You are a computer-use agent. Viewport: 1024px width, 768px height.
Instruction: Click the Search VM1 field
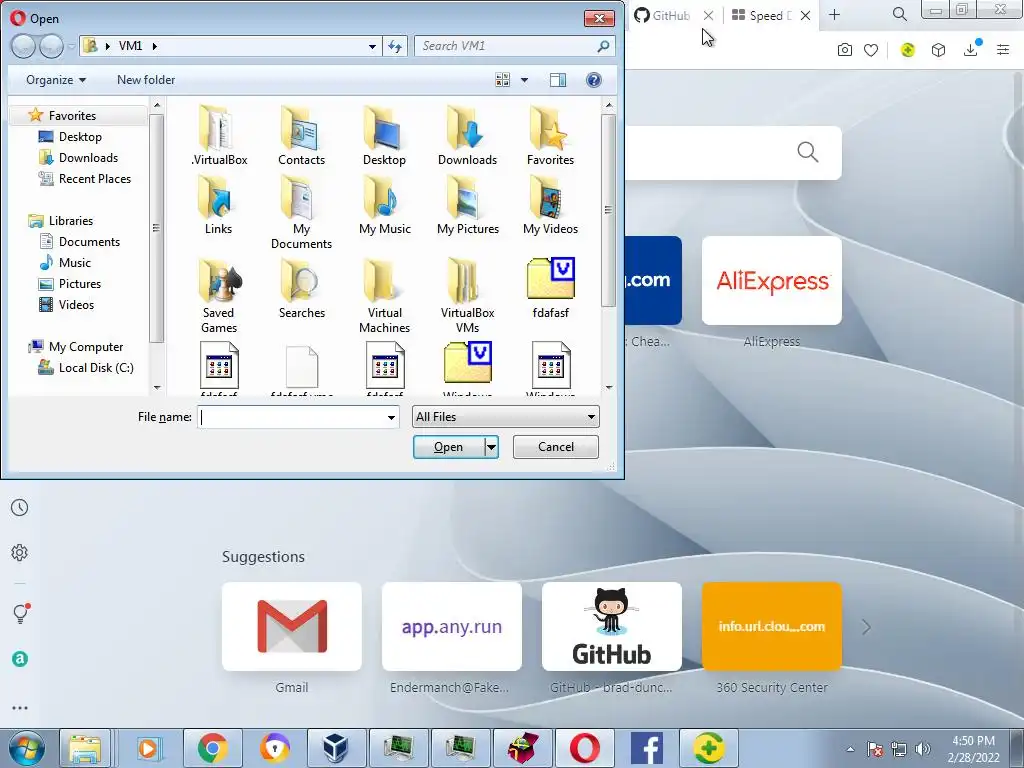507,46
